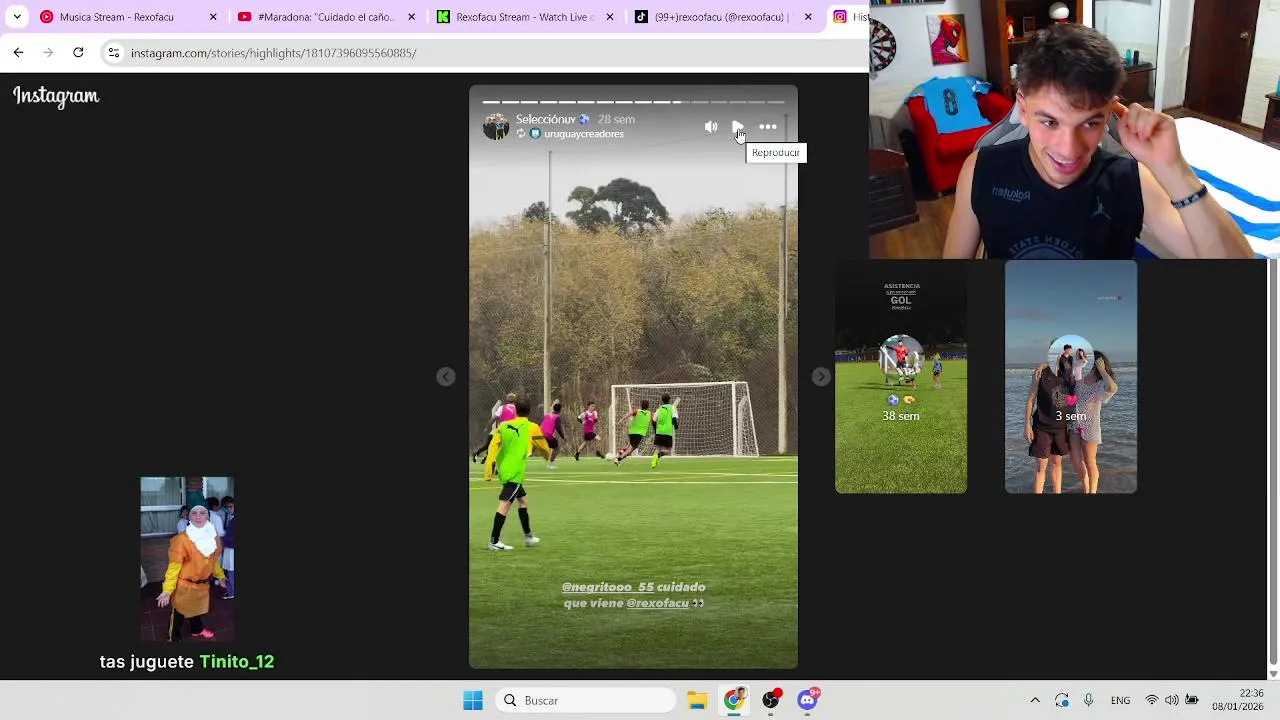
Task: View site information icon in address bar
Action: point(114,53)
